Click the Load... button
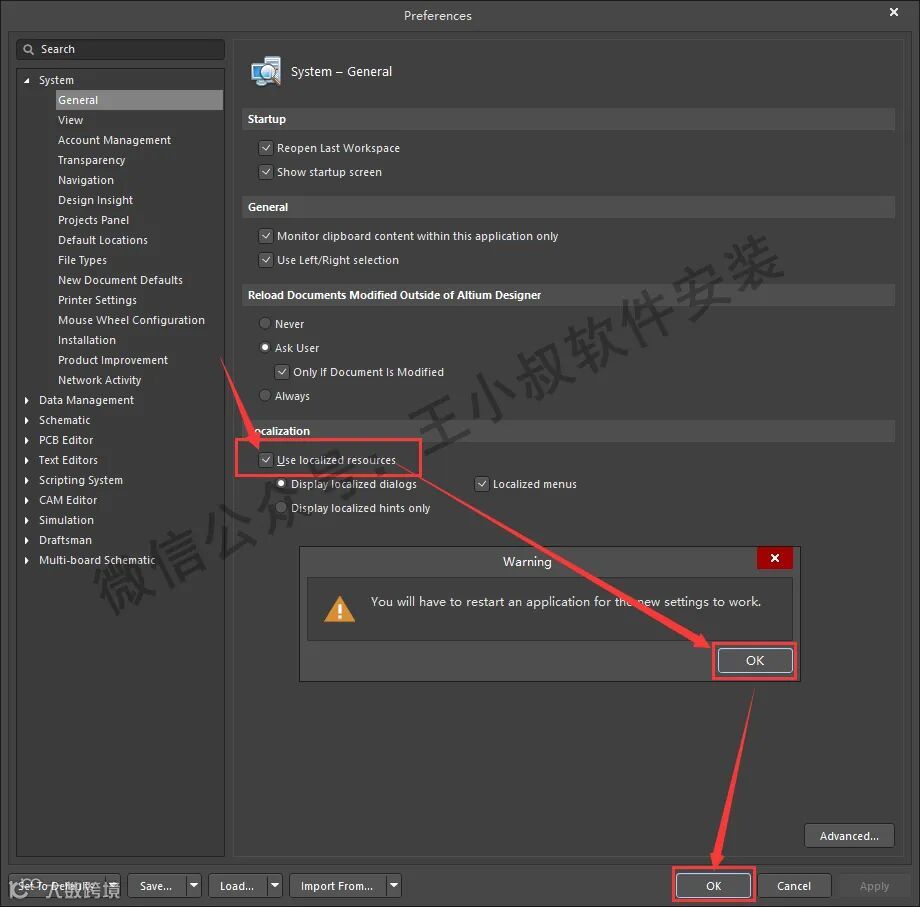Screen dimensions: 920x907 (x=237, y=885)
